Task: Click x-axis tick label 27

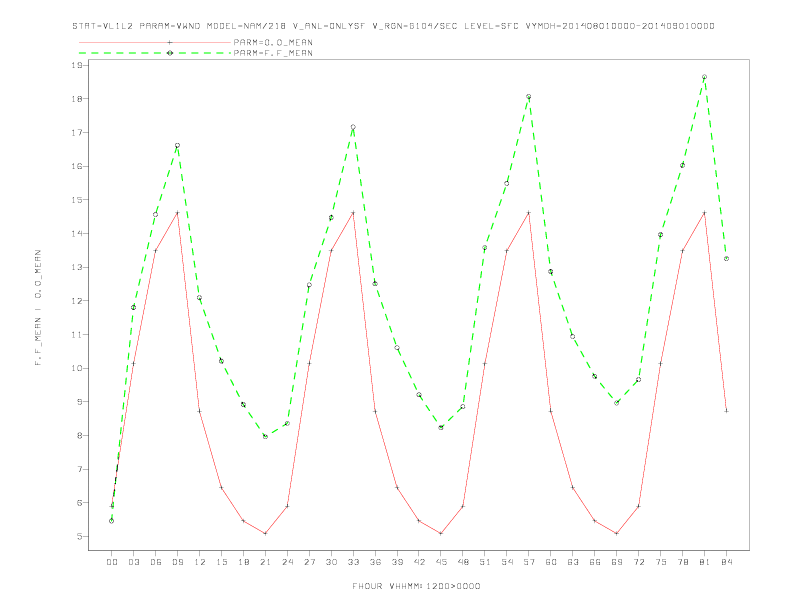Action: [309, 562]
